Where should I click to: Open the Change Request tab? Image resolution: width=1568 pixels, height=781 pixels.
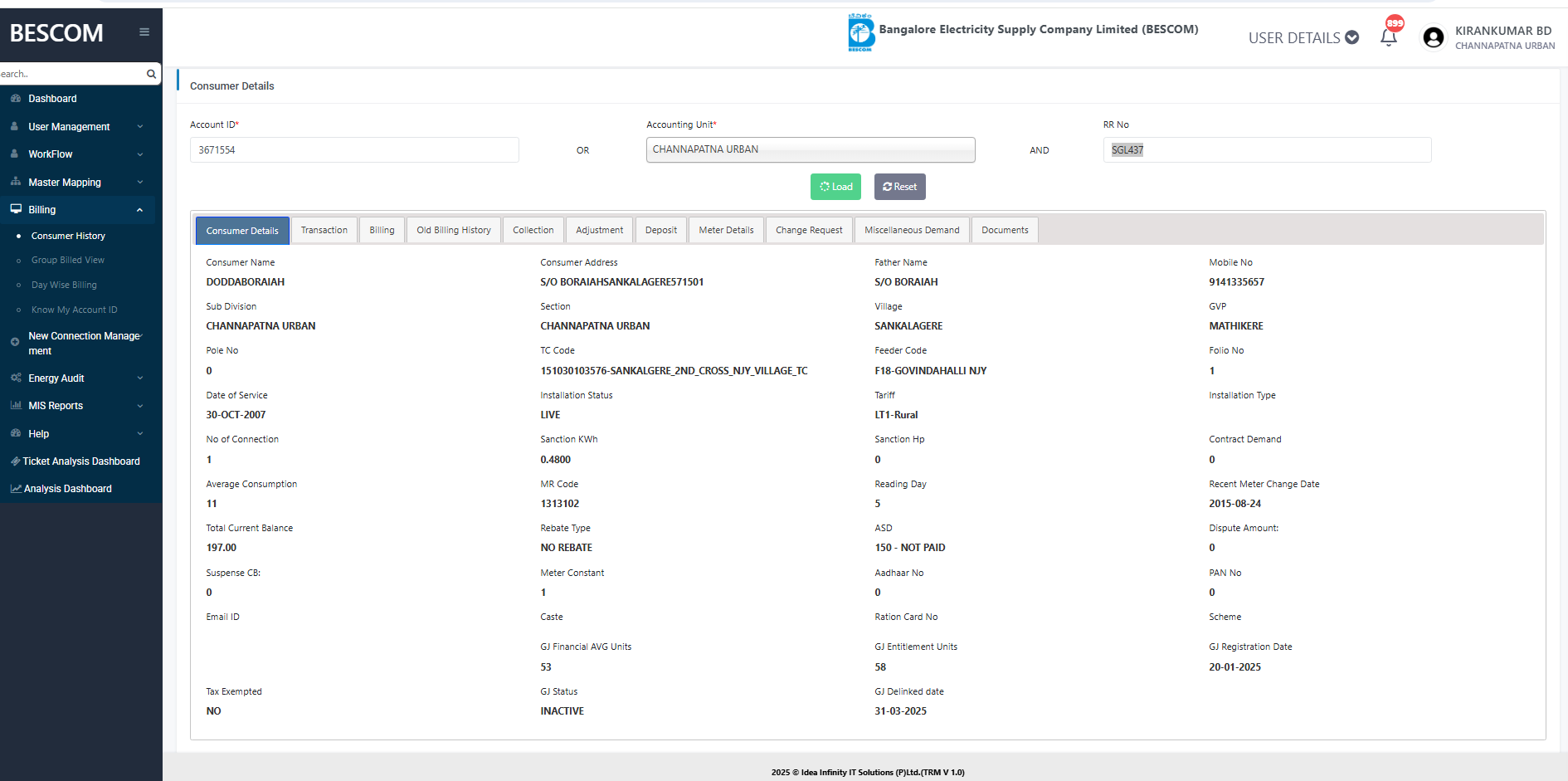coord(809,230)
